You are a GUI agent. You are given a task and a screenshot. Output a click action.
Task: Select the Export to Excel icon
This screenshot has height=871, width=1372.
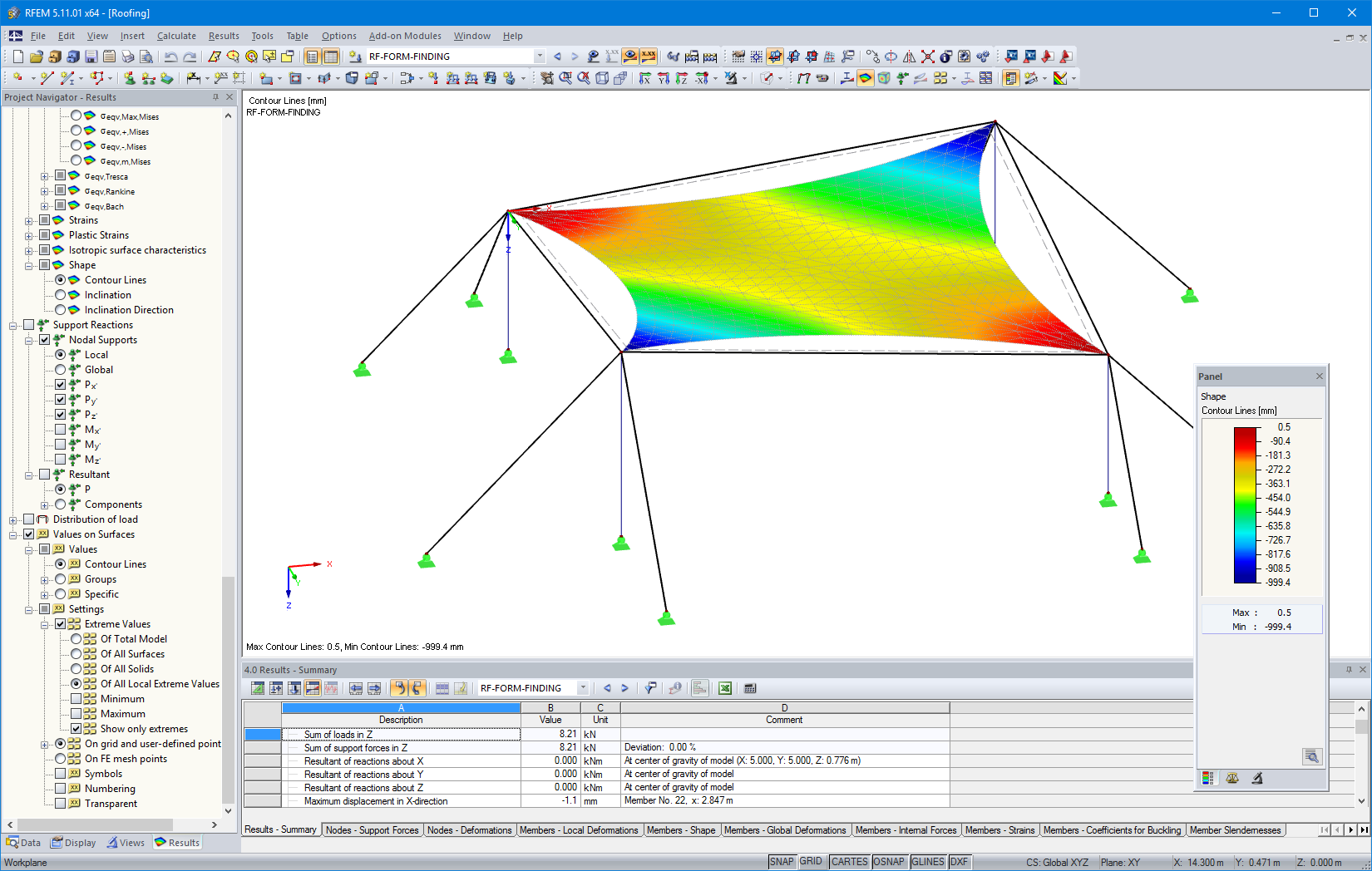726,688
